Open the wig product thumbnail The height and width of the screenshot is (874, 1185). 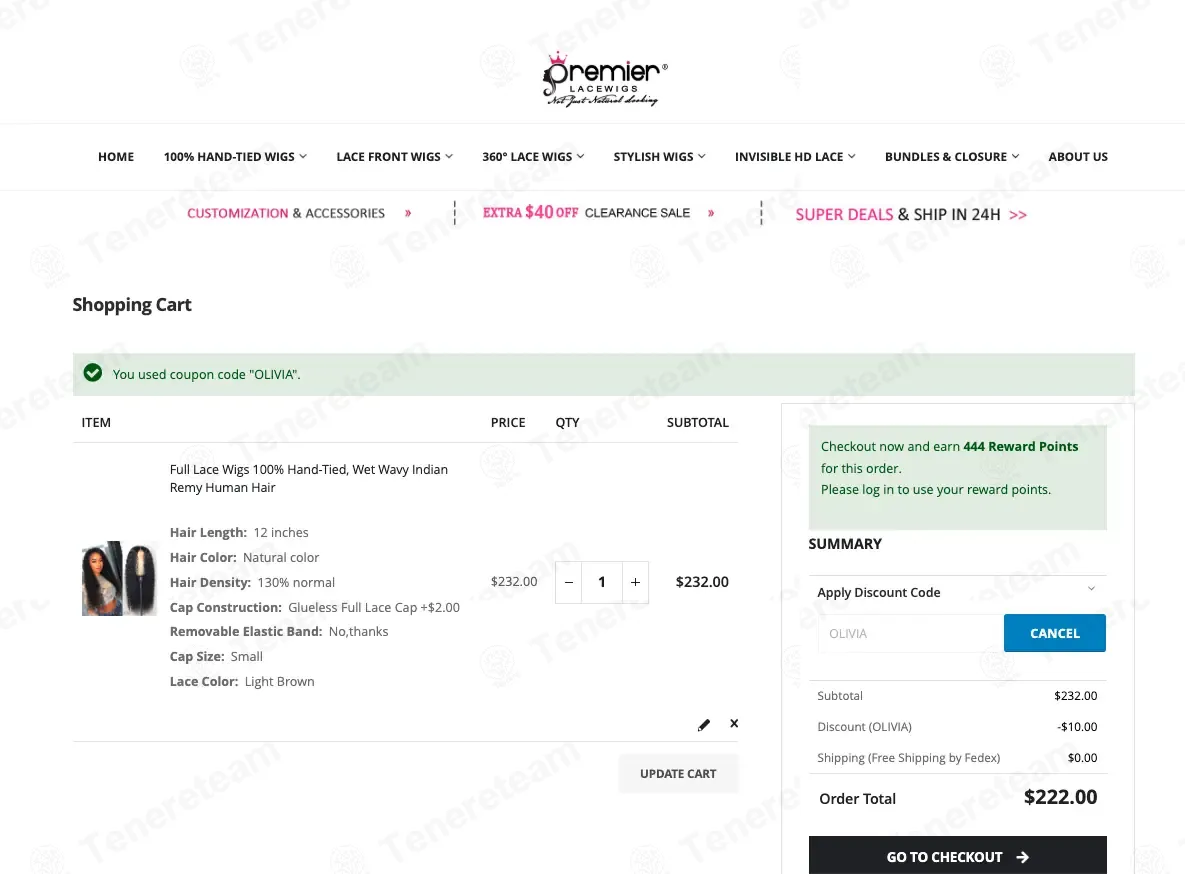pyautogui.click(x=119, y=578)
